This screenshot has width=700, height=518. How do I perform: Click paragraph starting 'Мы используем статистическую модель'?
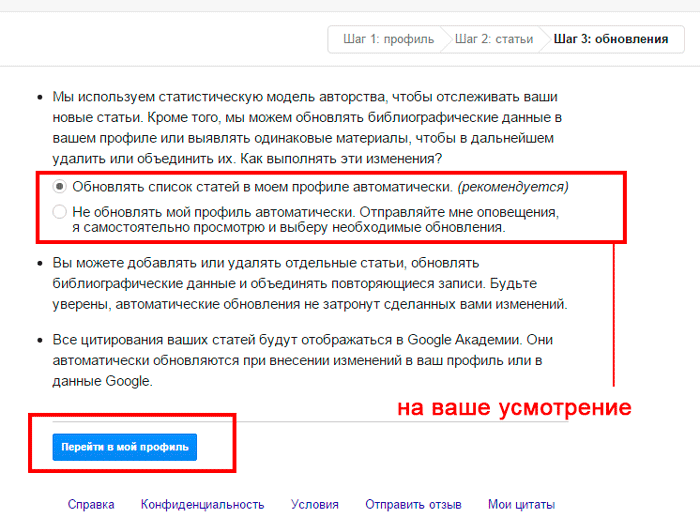point(307,128)
